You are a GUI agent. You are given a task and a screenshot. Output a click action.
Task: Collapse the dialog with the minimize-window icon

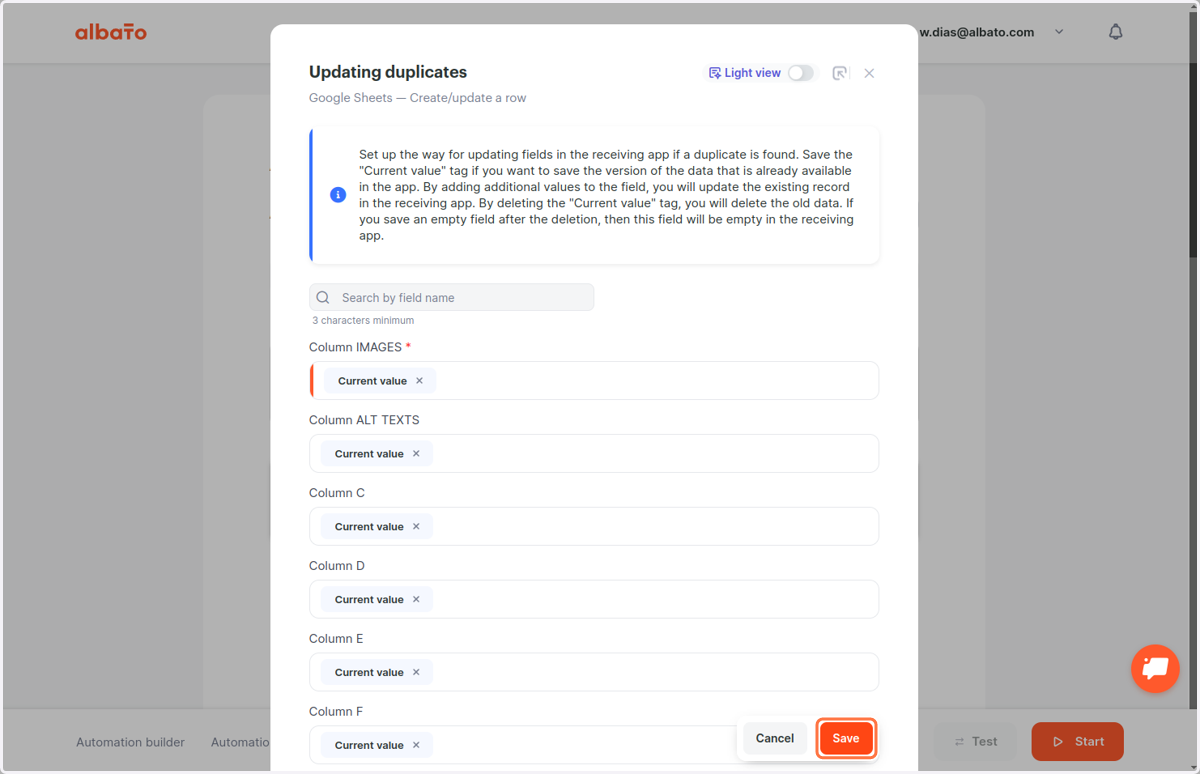(840, 73)
